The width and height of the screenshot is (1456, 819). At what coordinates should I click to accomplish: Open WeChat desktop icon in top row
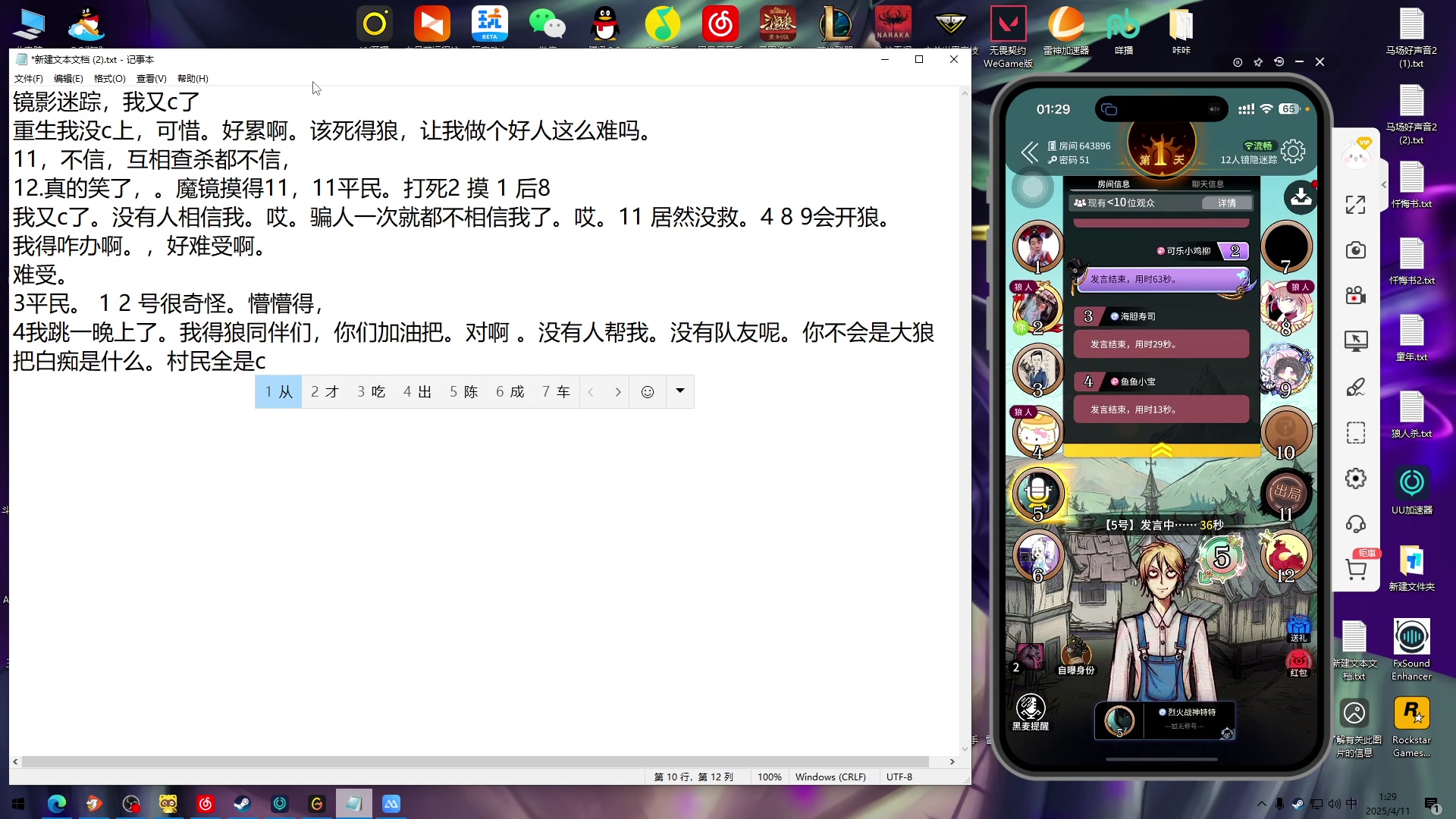click(547, 26)
